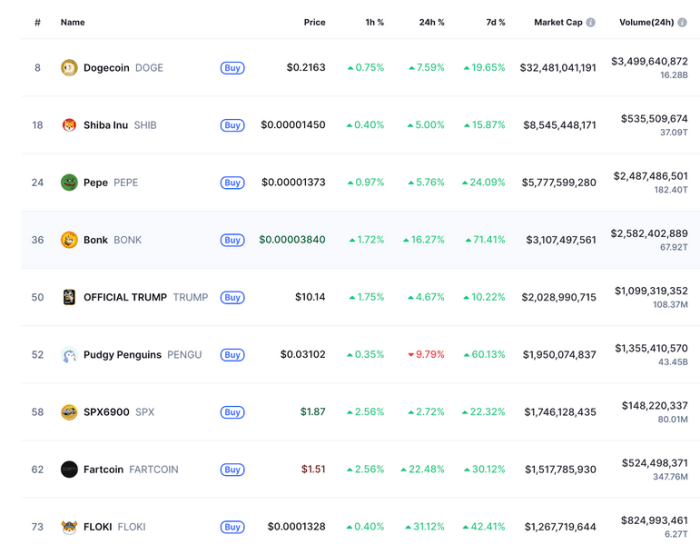Click the SPX6900 coin icon

coord(69,412)
